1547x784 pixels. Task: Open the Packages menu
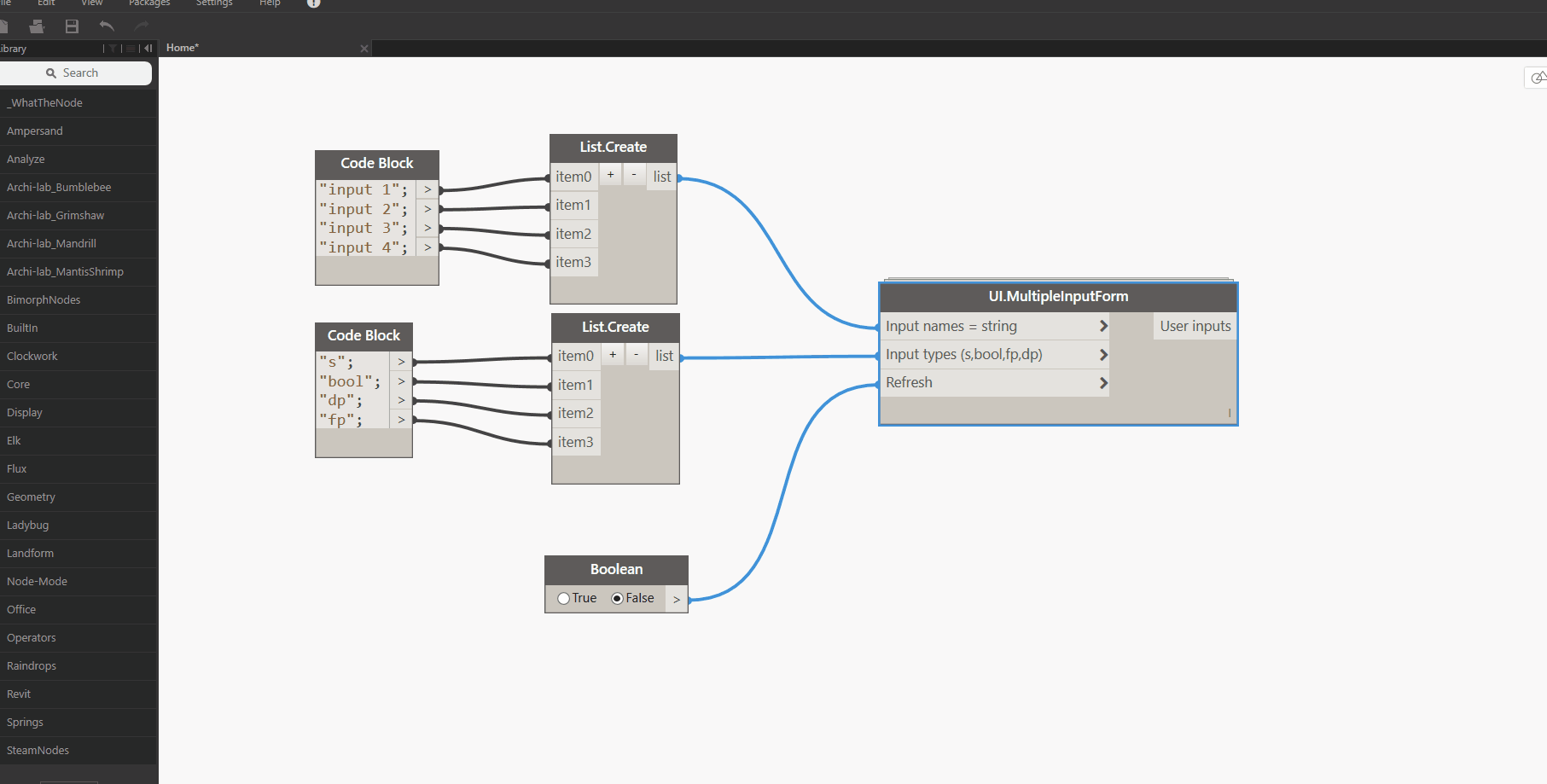coord(149,3)
